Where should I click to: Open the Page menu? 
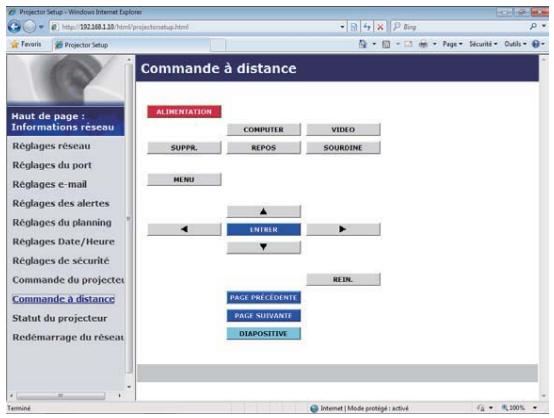[x=453, y=44]
